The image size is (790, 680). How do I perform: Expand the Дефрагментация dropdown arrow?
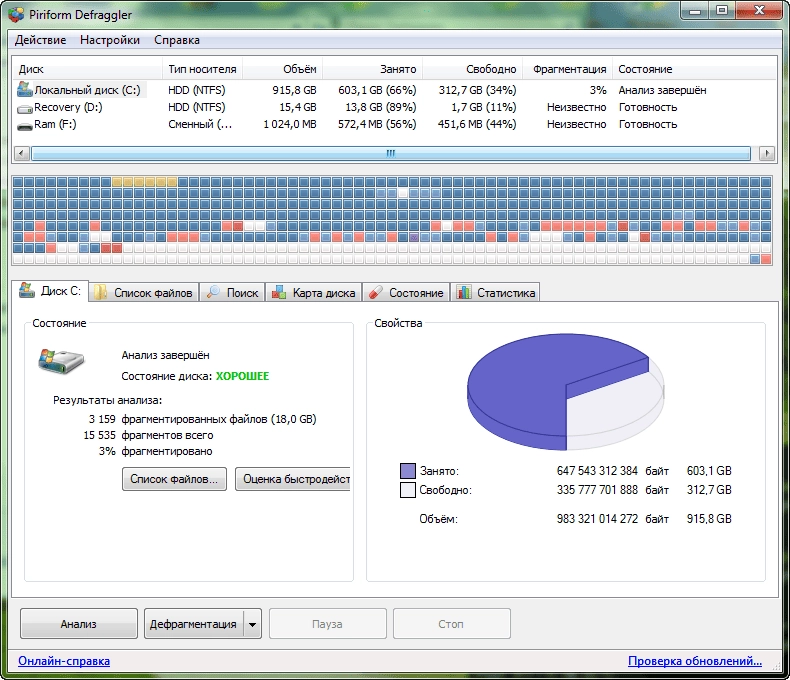pos(252,624)
